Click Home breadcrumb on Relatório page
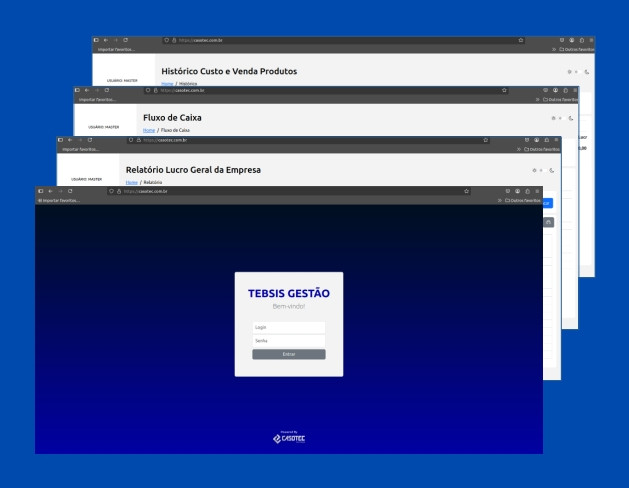629x488 pixels. pyautogui.click(x=131, y=182)
